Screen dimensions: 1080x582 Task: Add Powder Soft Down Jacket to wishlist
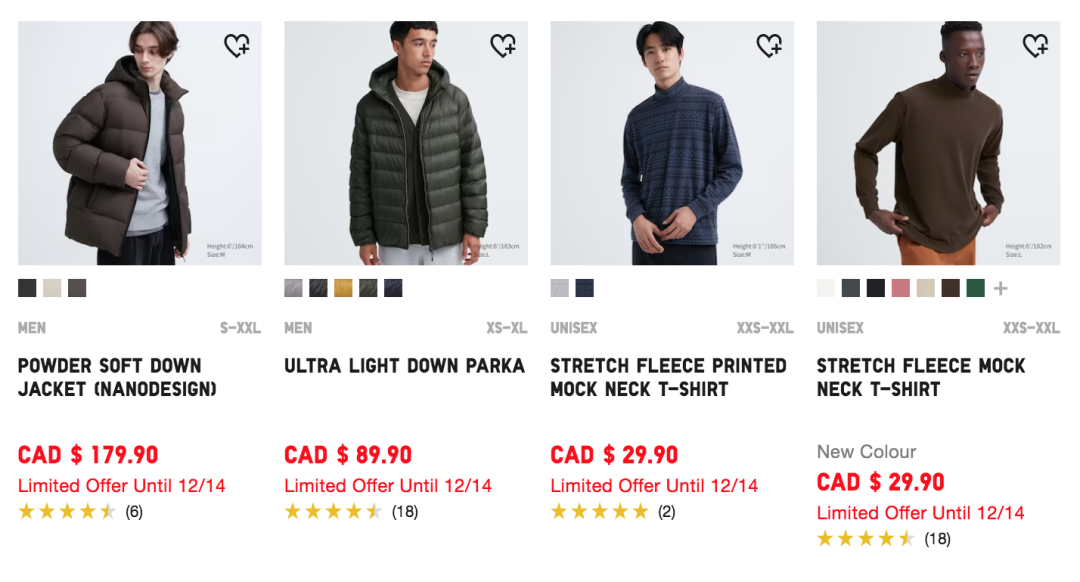[237, 44]
